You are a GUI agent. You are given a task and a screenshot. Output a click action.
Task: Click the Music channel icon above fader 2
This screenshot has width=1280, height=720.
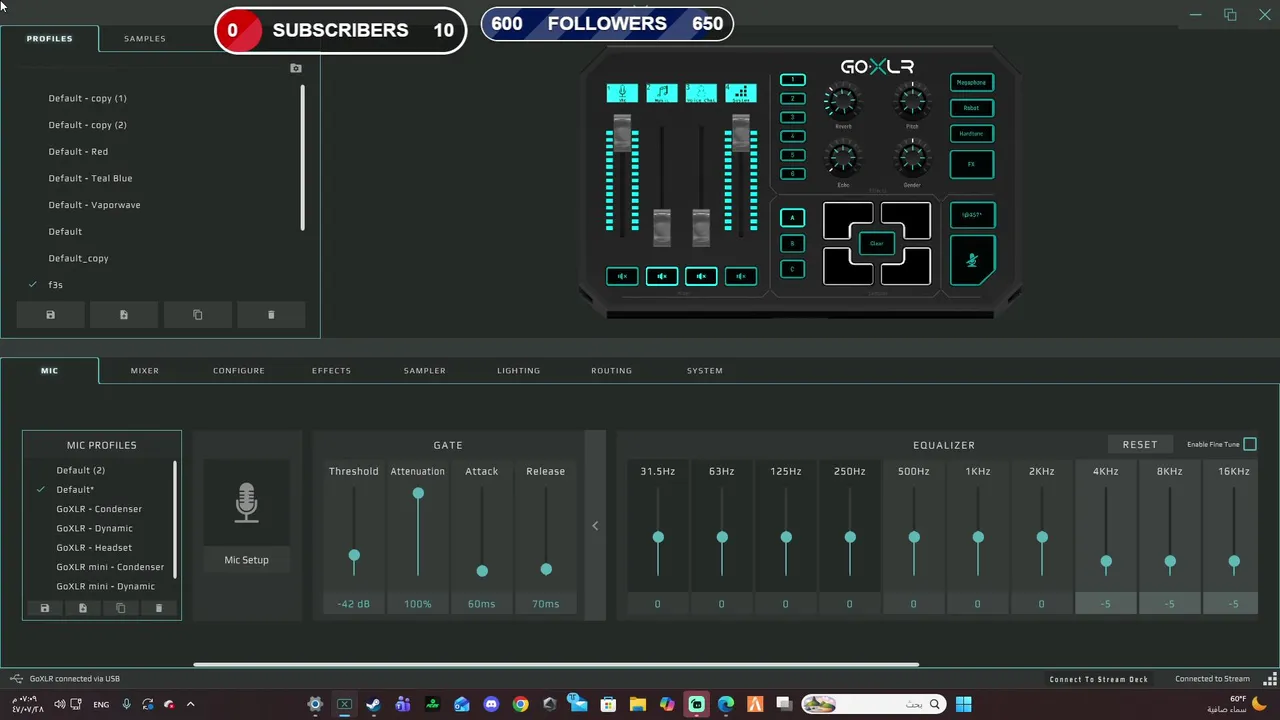[661, 93]
